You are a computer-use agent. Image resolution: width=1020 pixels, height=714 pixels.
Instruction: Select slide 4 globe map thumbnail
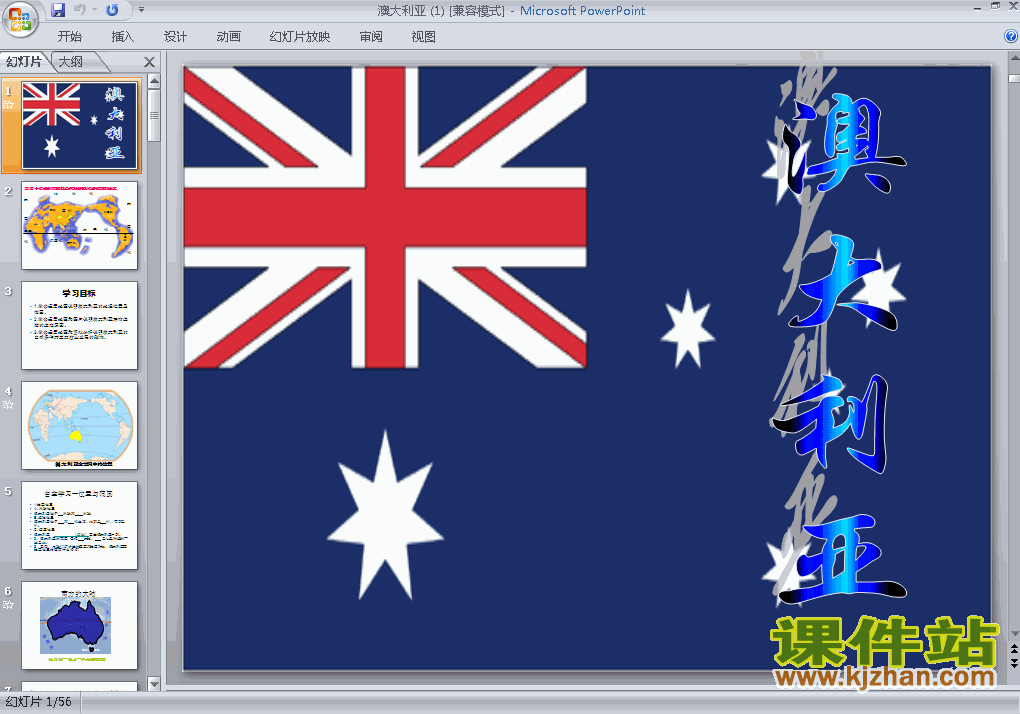[79, 425]
